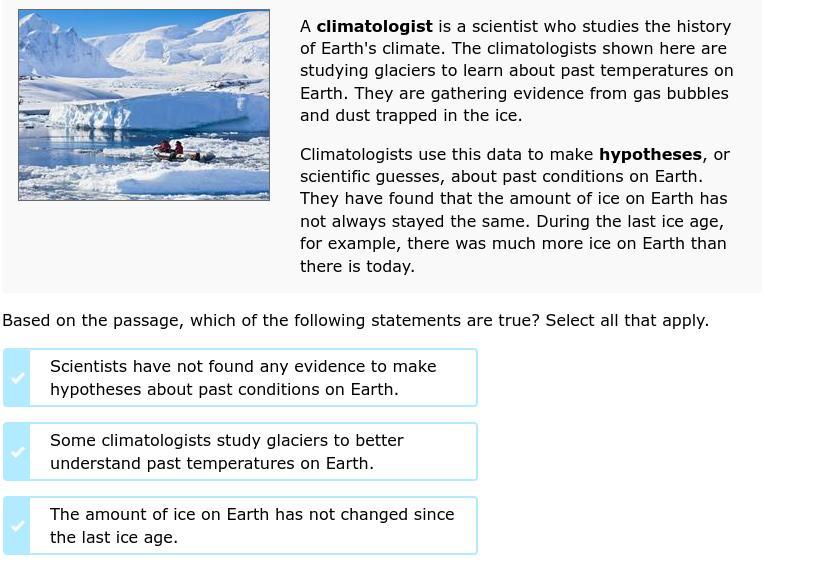The width and height of the screenshot is (826, 581).
Task: Click the second paragraph starting 'Climatologists use this data'
Action: (x=514, y=210)
